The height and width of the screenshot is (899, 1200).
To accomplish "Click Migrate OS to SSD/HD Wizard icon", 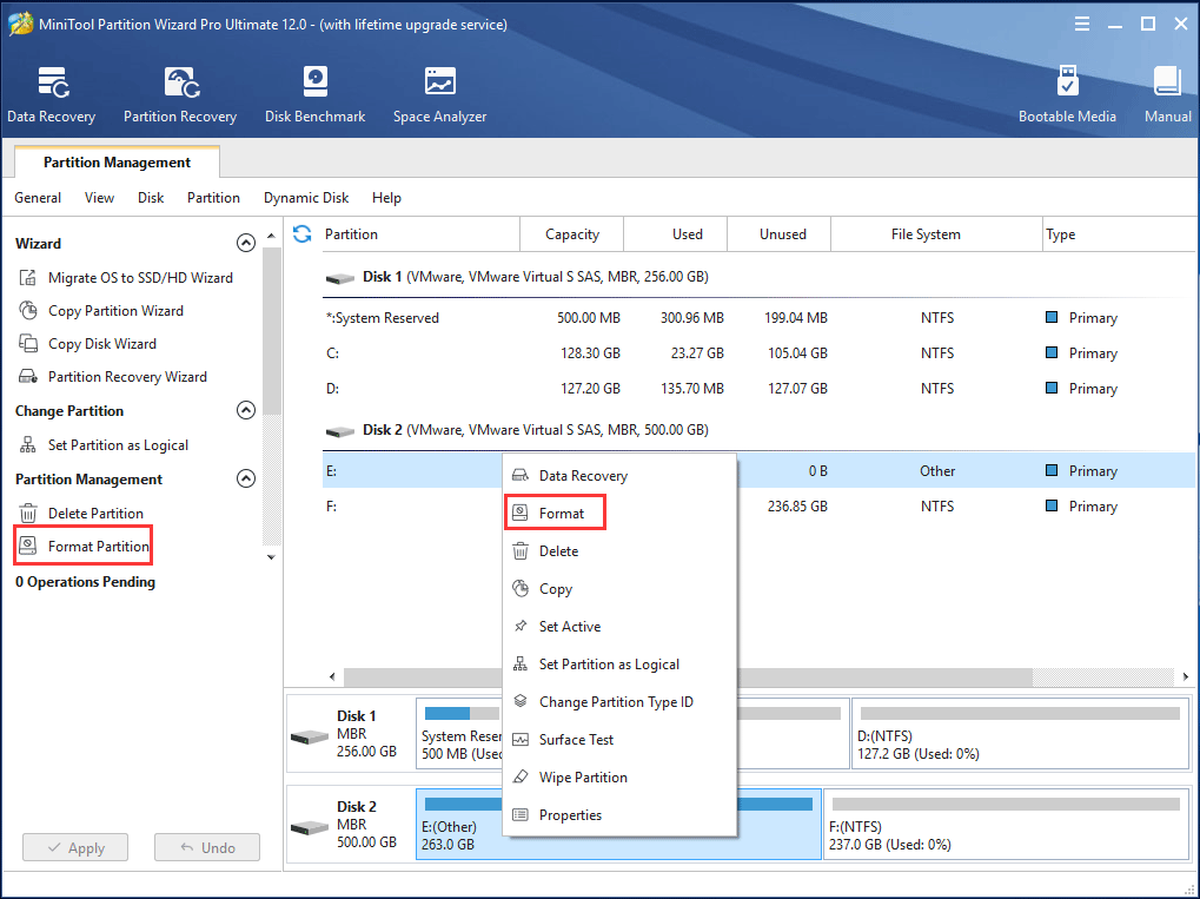I will click(x=29, y=278).
